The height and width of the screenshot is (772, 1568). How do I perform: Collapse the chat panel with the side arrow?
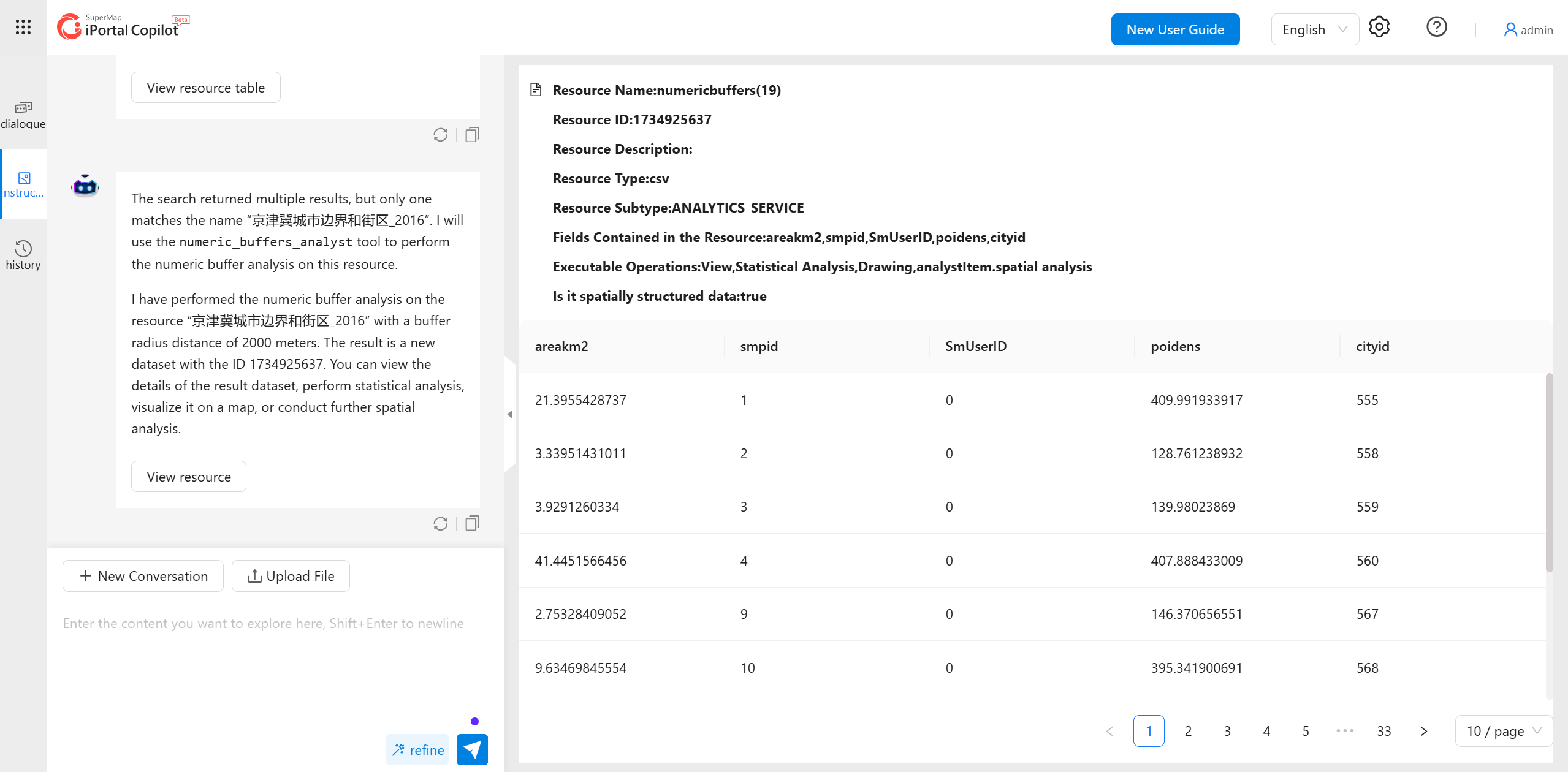pyautogui.click(x=510, y=414)
